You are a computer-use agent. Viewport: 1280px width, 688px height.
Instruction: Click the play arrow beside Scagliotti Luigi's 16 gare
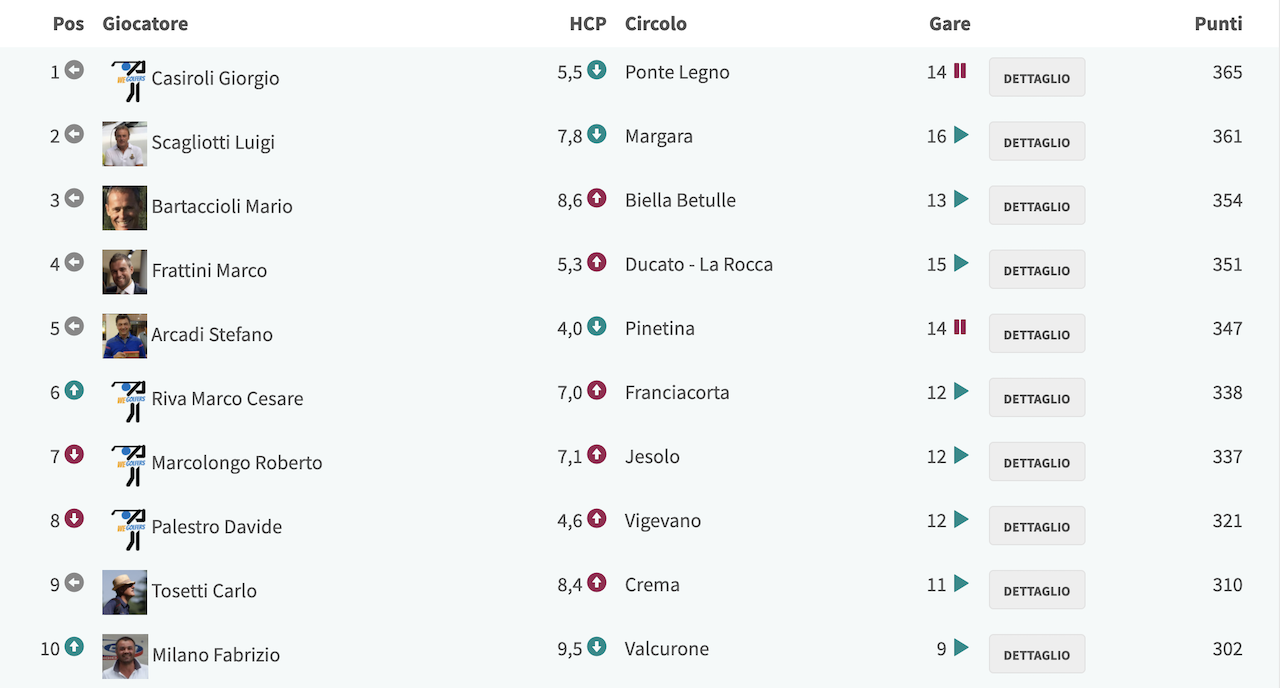[x=961, y=135]
